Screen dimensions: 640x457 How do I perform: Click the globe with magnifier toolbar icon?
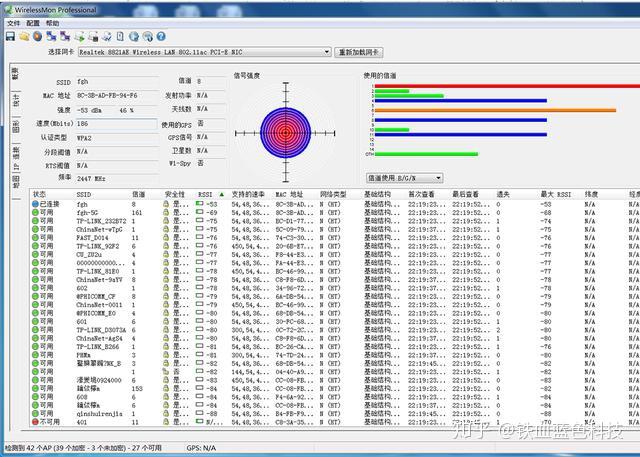tap(148, 37)
